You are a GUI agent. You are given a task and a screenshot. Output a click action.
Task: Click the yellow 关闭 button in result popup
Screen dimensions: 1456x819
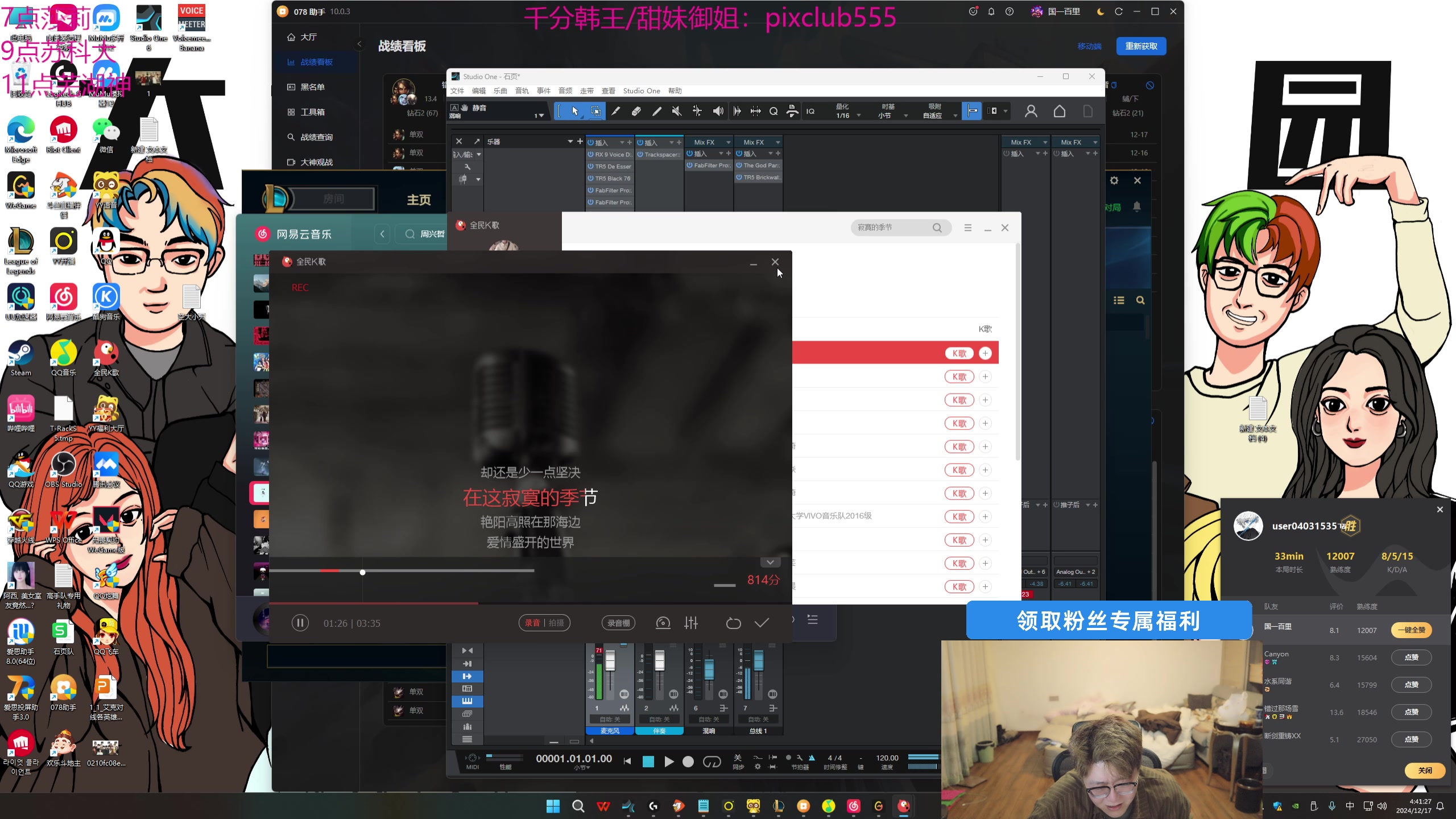[1425, 771]
